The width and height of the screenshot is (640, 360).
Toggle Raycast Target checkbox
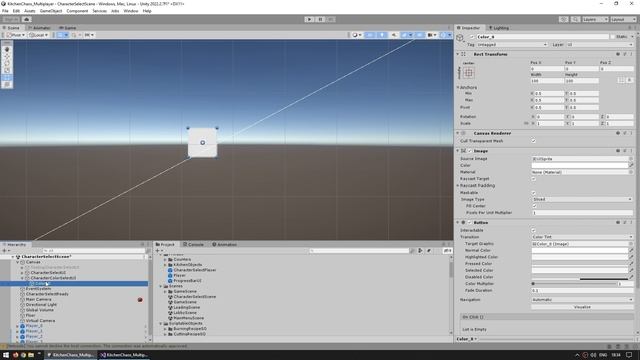533,179
